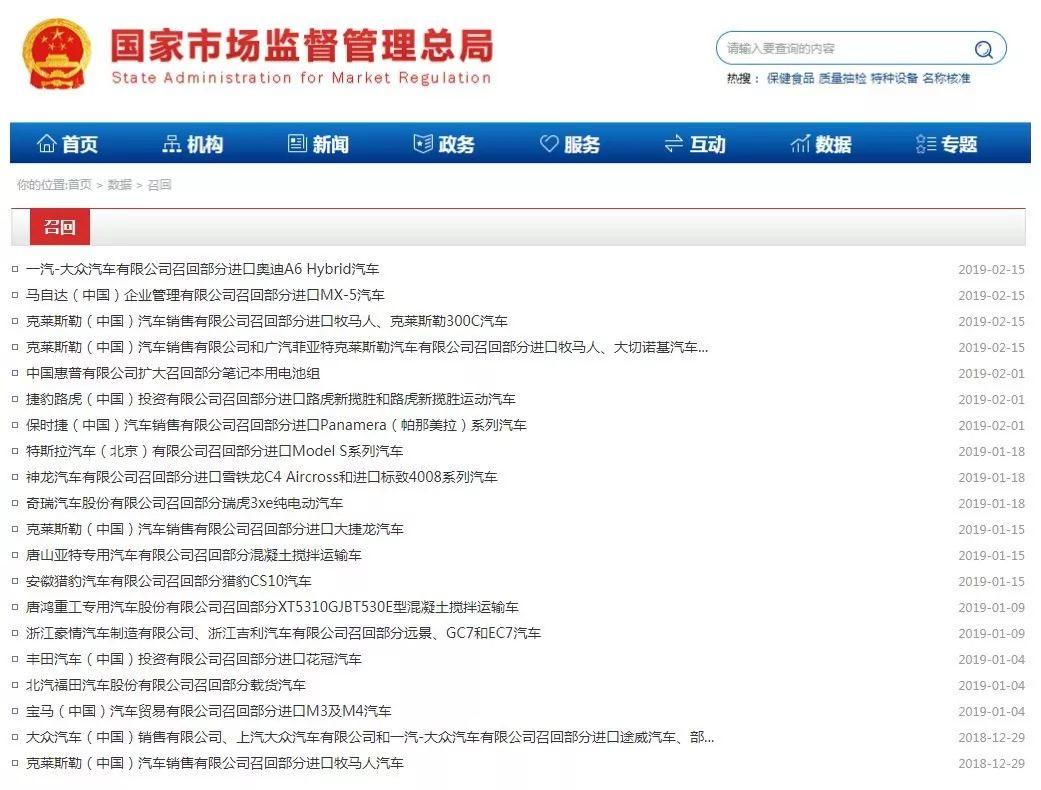Viewport: 1041px width, 790px height.
Task: Open the 克莱斯勒 大捷龙 recall notice
Action: 214,529
